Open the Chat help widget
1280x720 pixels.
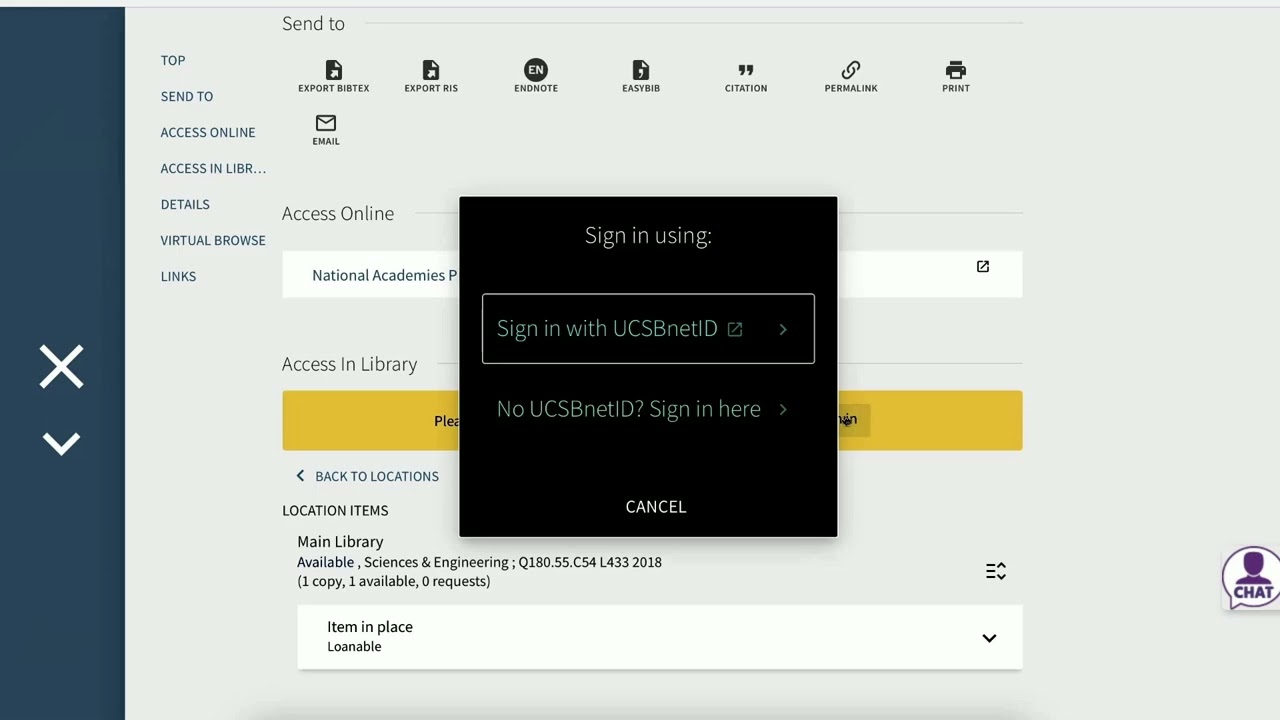(1252, 577)
